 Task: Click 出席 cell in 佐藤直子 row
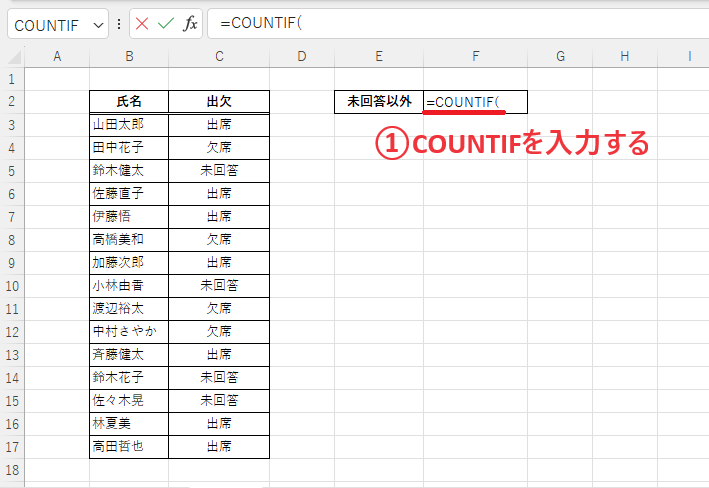219,194
